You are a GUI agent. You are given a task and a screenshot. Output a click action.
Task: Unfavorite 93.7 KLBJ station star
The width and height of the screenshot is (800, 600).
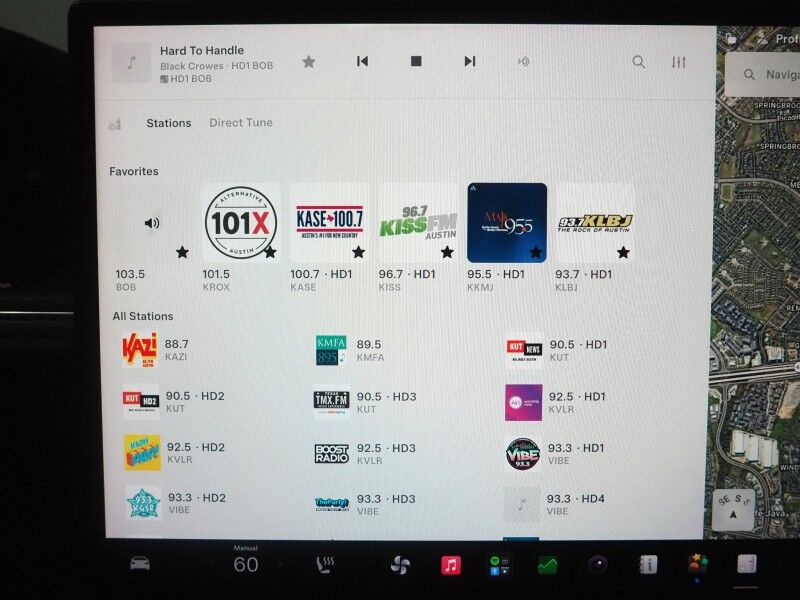click(x=623, y=252)
